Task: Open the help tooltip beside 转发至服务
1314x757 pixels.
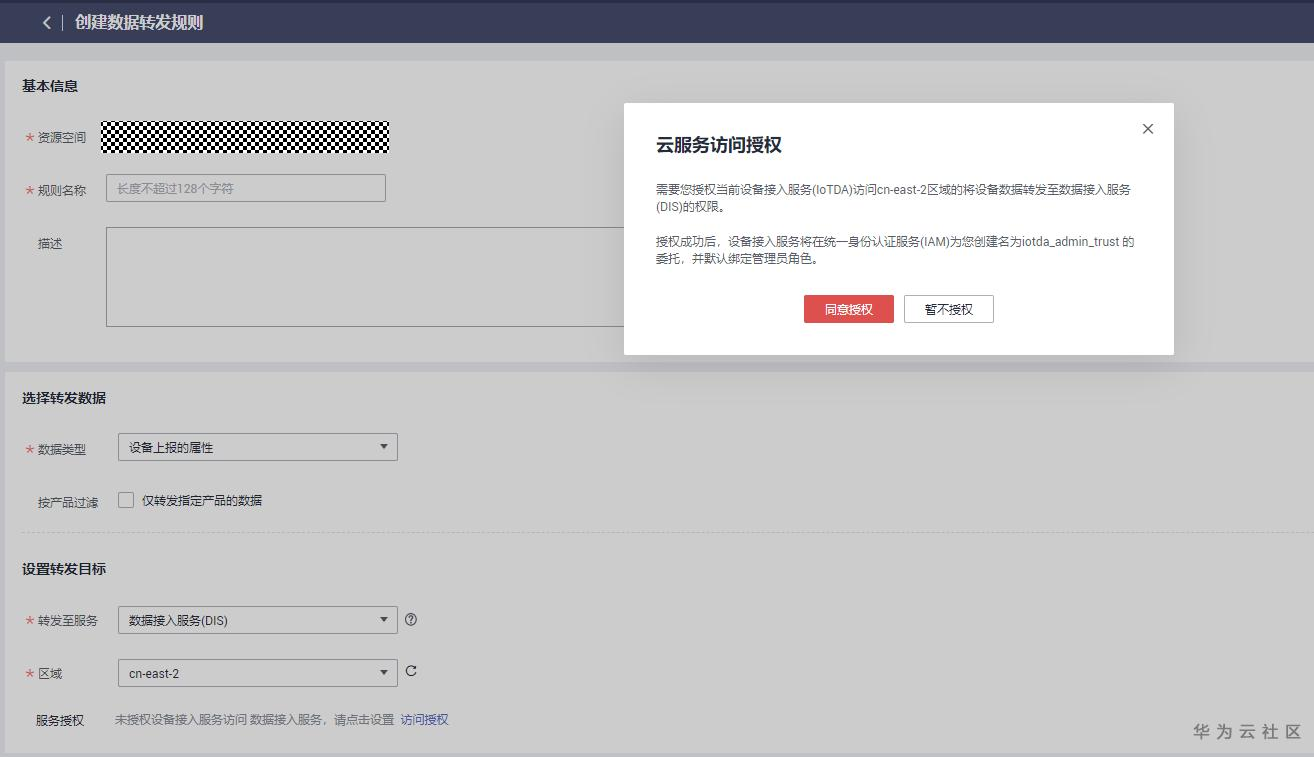Action: click(x=411, y=619)
